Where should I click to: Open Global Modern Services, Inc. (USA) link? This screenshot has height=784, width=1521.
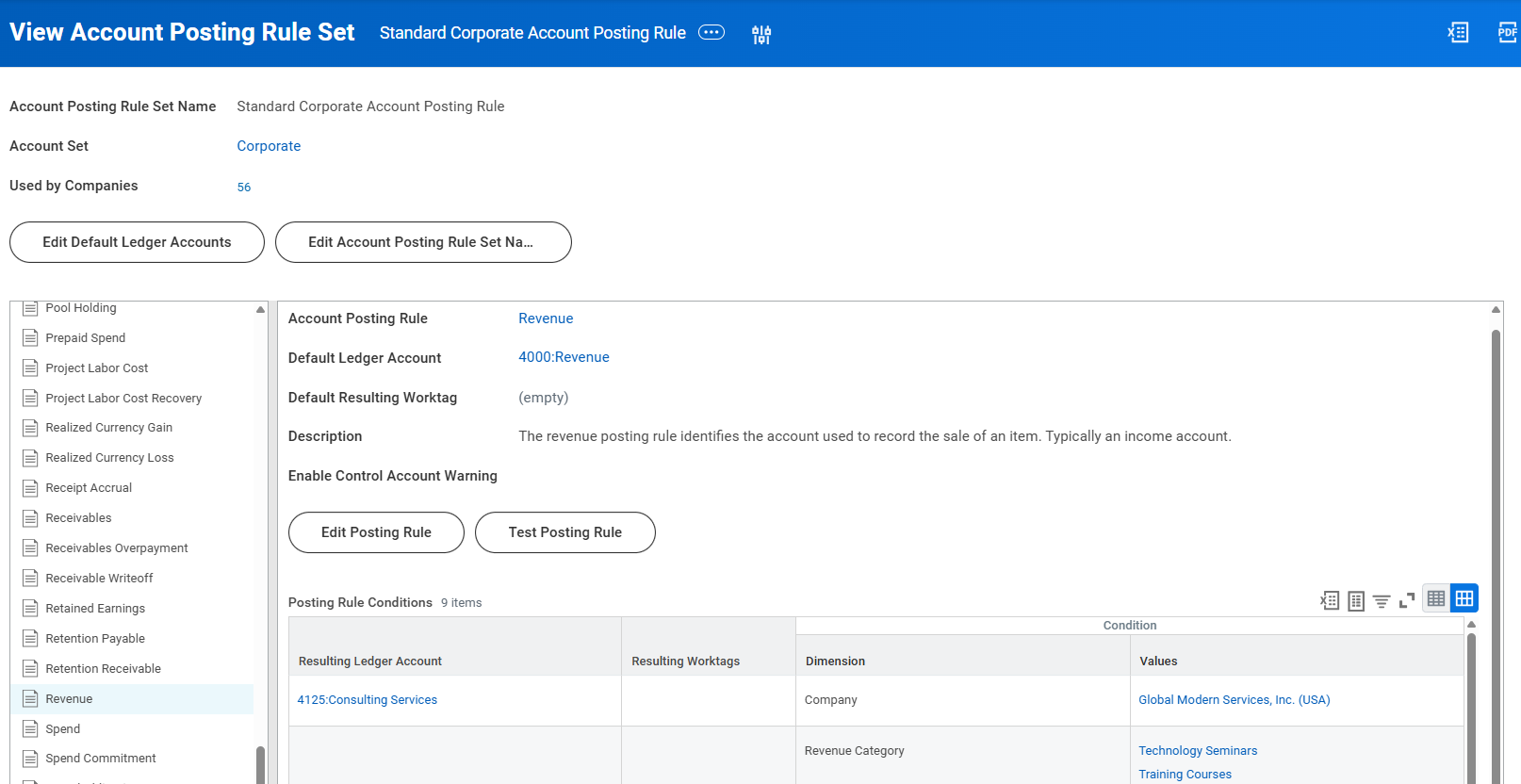pos(1234,700)
